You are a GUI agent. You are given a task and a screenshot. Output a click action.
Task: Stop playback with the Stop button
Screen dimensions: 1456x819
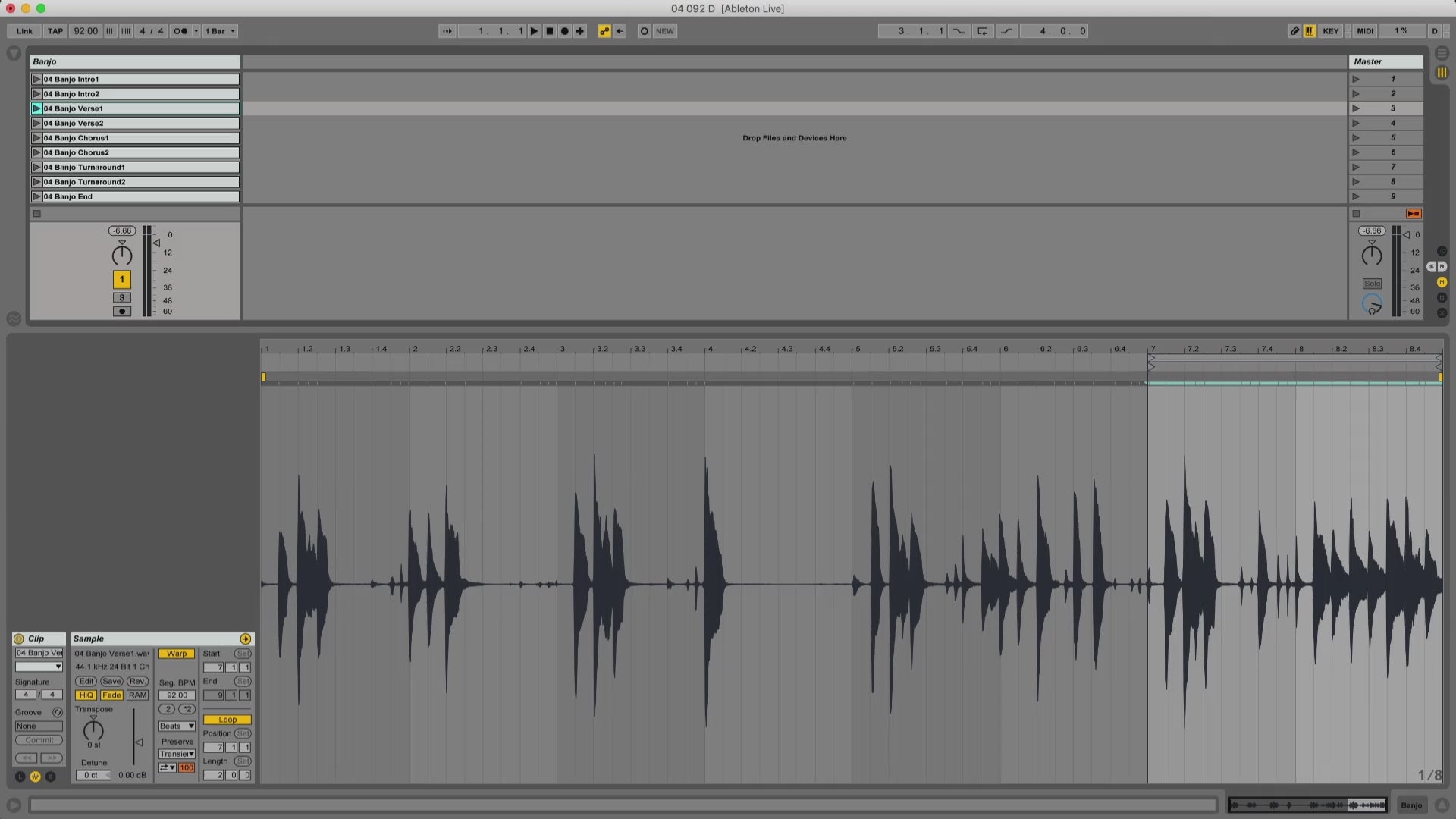point(550,31)
